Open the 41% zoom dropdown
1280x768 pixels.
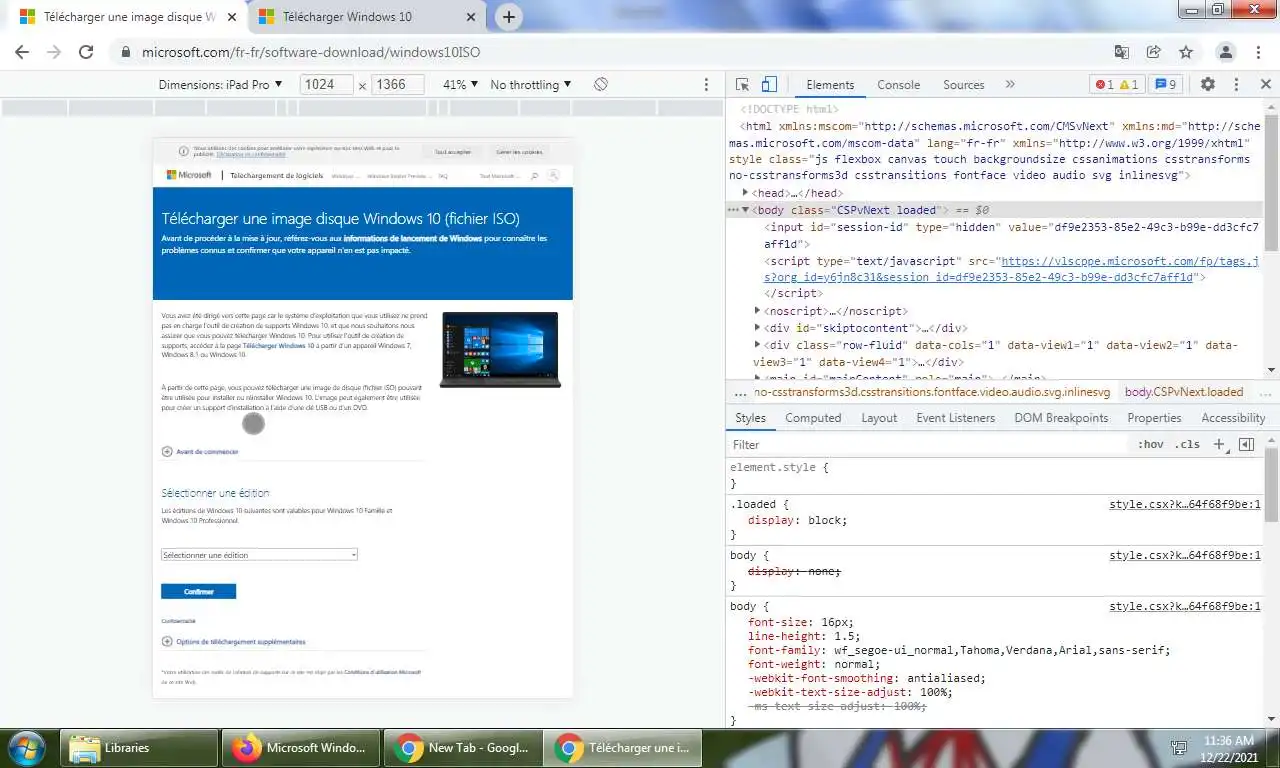click(x=460, y=85)
